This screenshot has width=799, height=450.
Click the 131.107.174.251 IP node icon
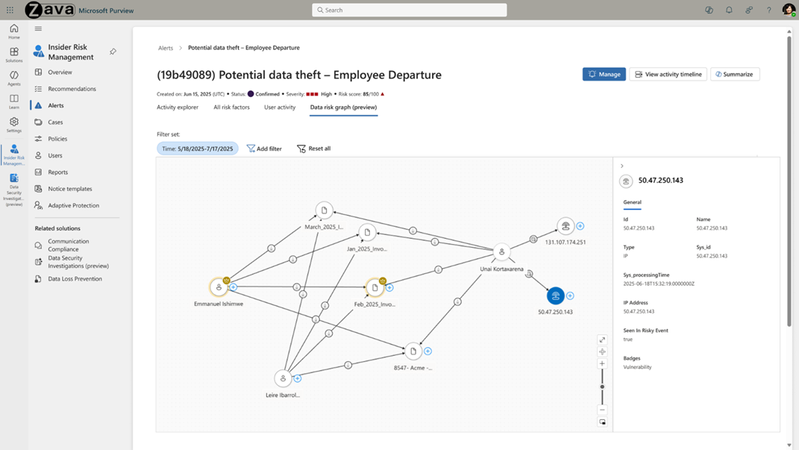tap(565, 226)
